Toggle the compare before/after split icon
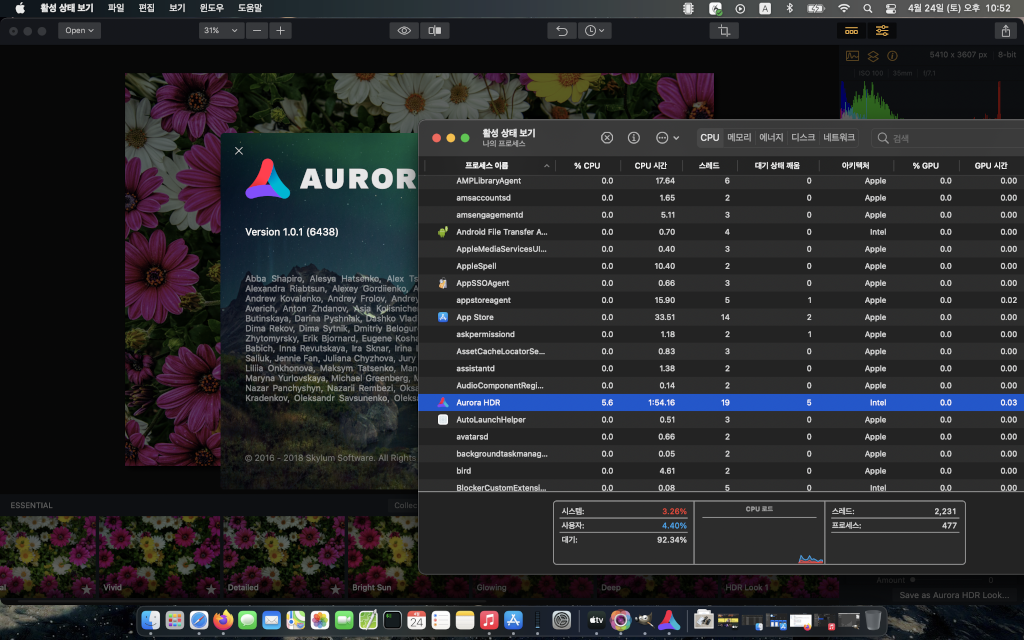This screenshot has height=640, width=1024. [434, 31]
